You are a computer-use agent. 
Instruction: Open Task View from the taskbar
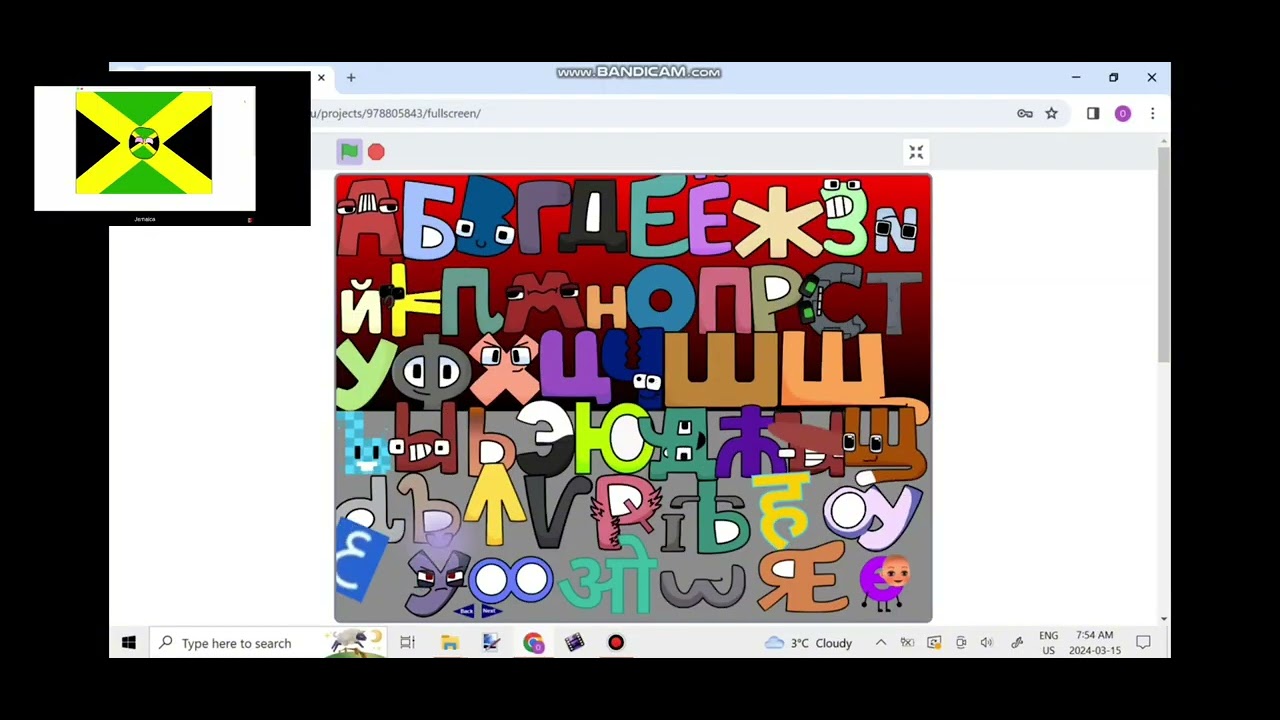[407, 643]
